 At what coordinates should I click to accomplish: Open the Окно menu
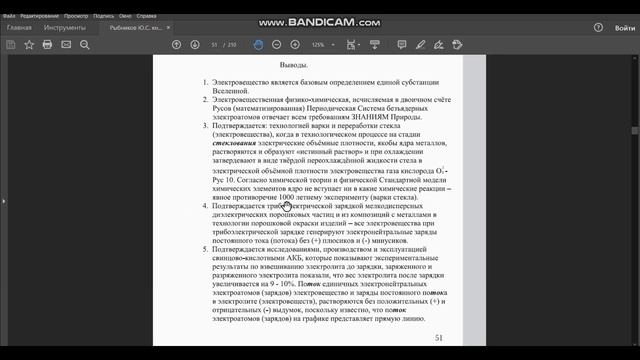click(125, 16)
